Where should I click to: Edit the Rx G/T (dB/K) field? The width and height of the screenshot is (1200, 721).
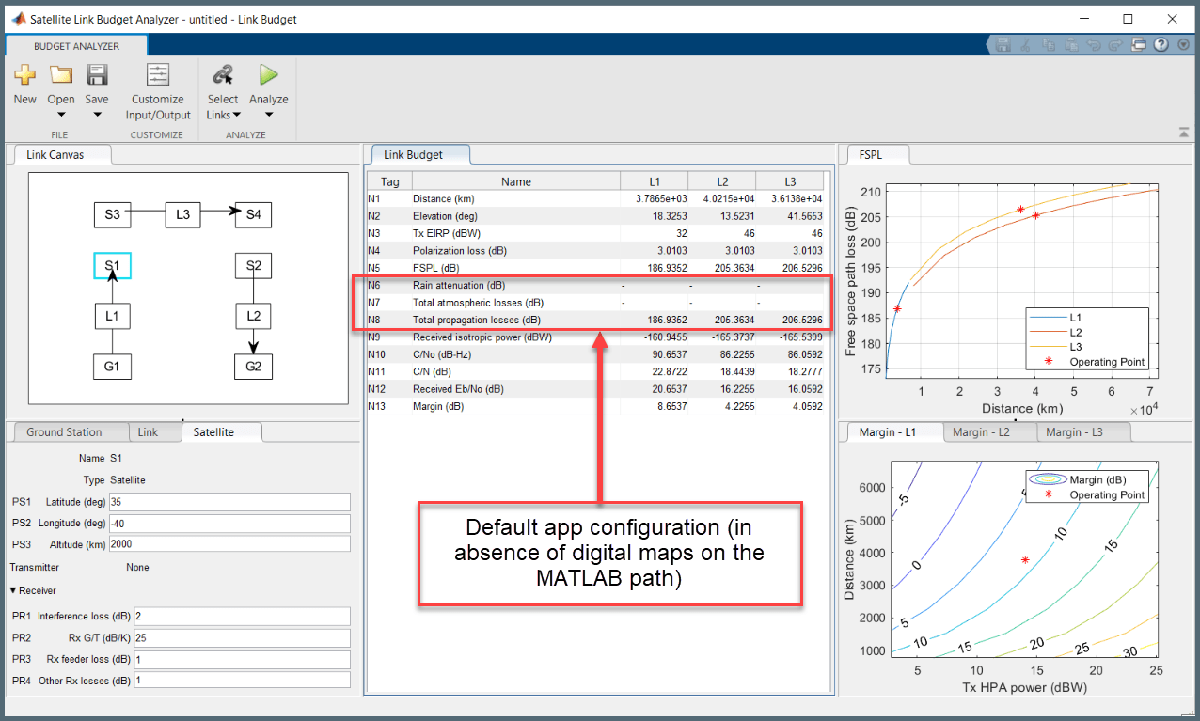pyautogui.click(x=241, y=638)
